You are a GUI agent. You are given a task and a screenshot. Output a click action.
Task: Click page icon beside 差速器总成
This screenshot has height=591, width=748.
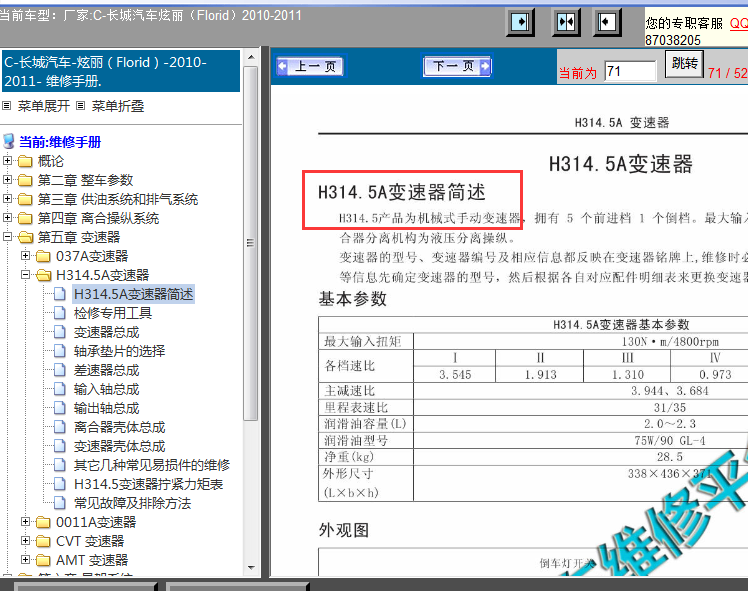(60, 371)
